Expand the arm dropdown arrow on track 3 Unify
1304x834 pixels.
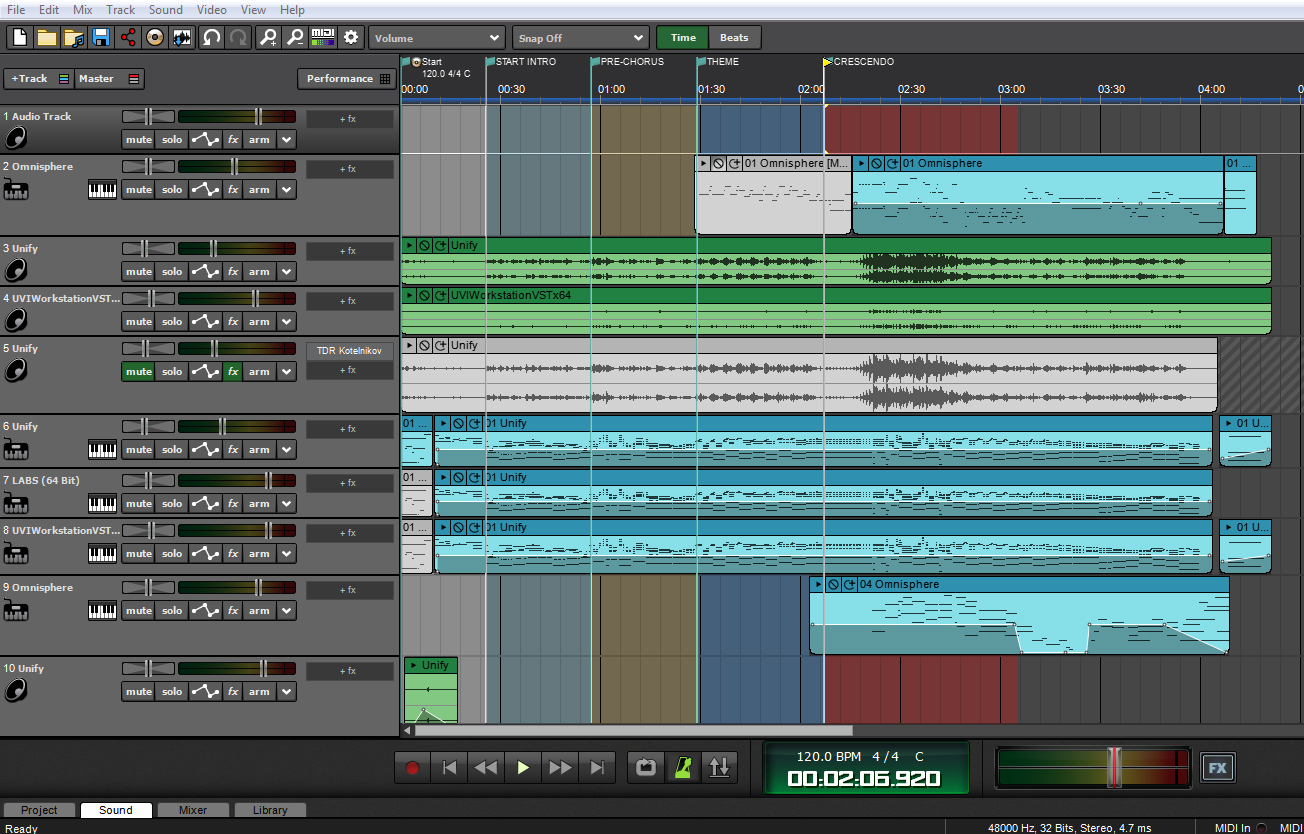coord(287,272)
